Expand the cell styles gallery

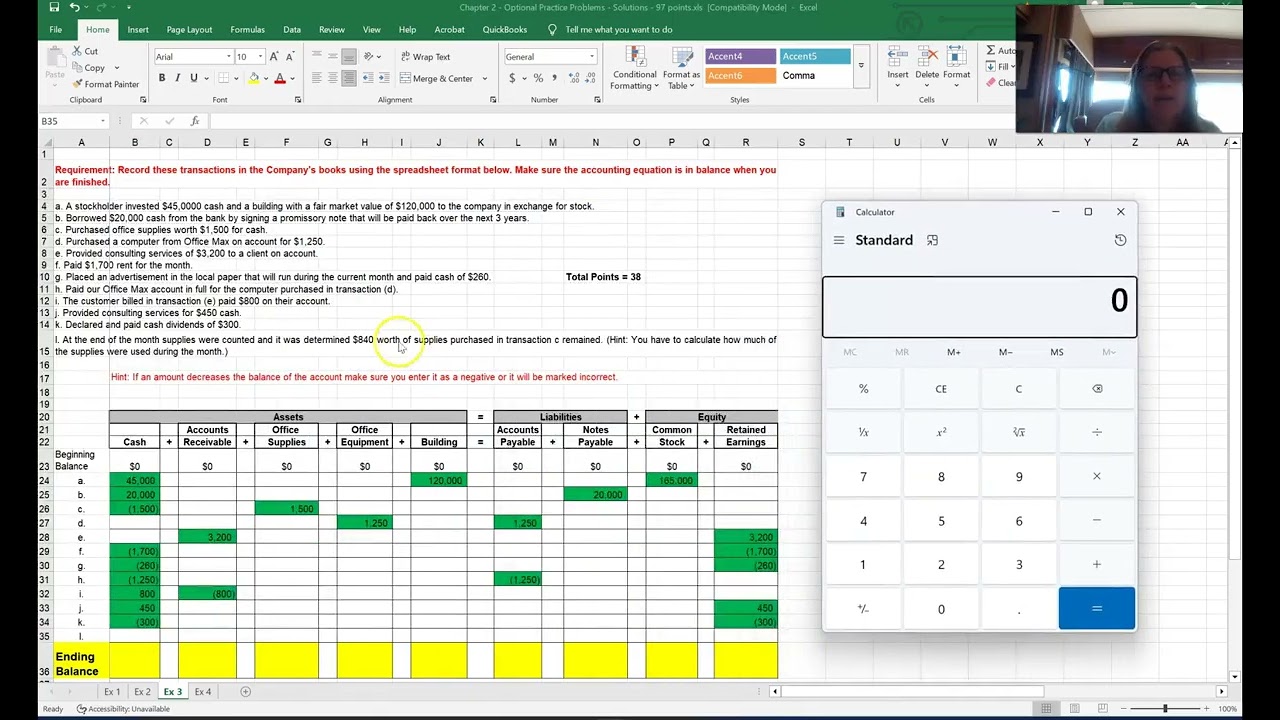click(x=861, y=66)
